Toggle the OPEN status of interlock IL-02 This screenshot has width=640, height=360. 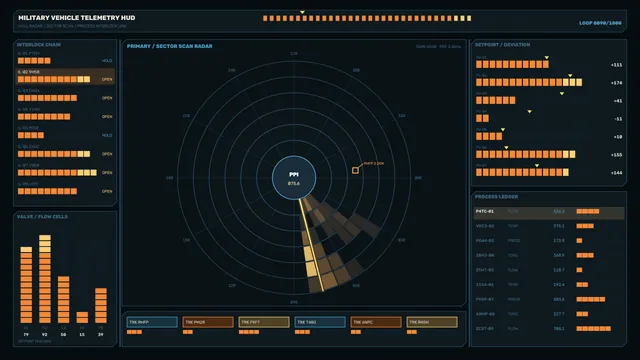[x=107, y=80]
